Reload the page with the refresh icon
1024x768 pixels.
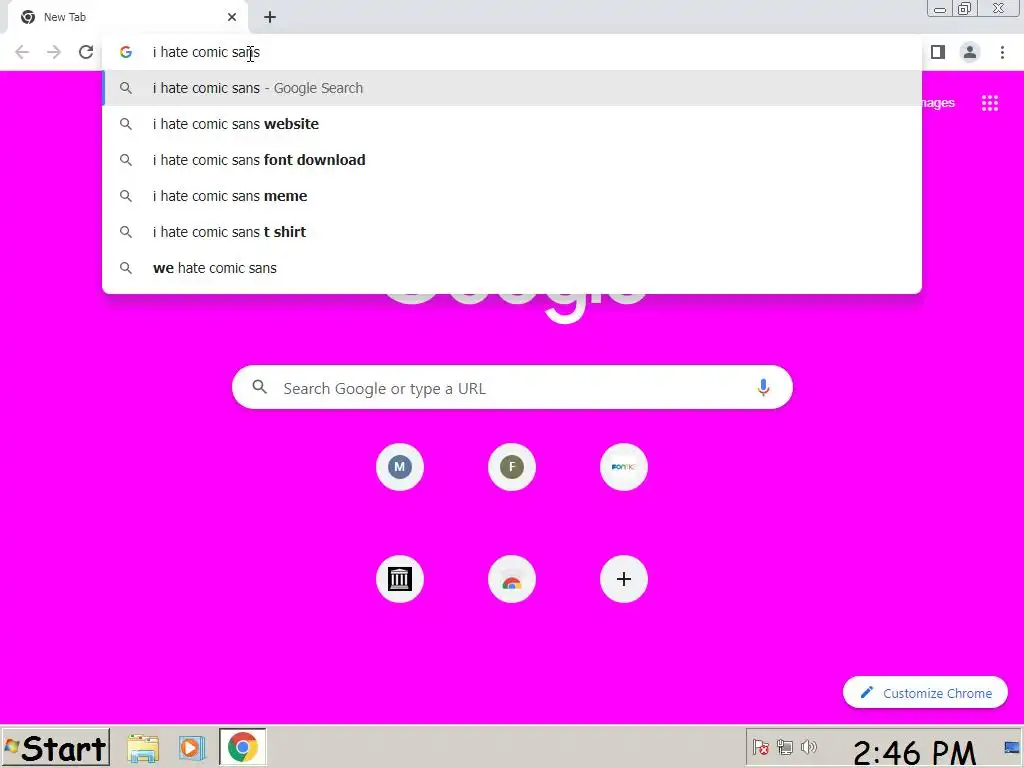86,52
